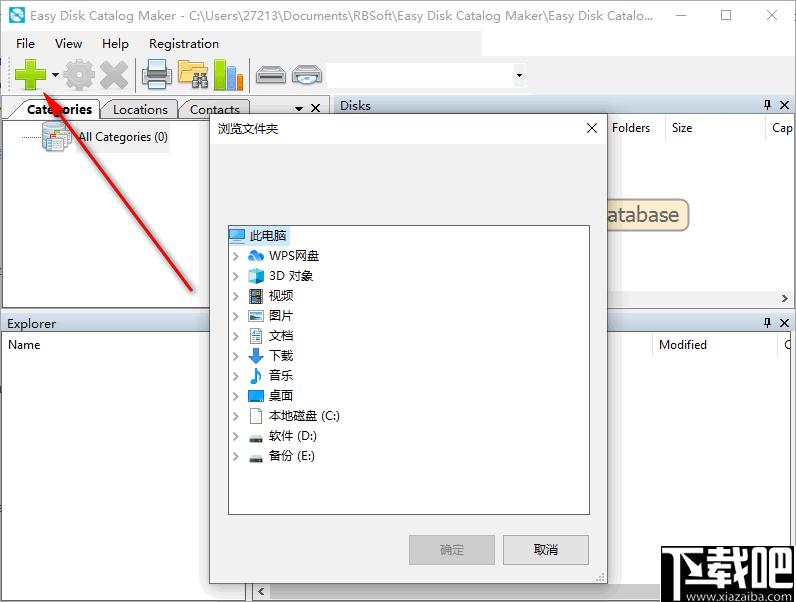
Task: Click the CD drive eject toolbar icon
Action: (x=307, y=75)
